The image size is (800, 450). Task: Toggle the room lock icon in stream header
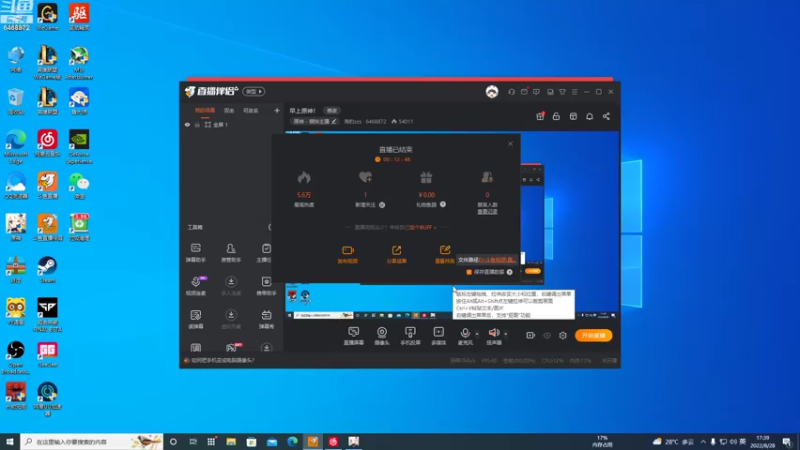point(556,116)
